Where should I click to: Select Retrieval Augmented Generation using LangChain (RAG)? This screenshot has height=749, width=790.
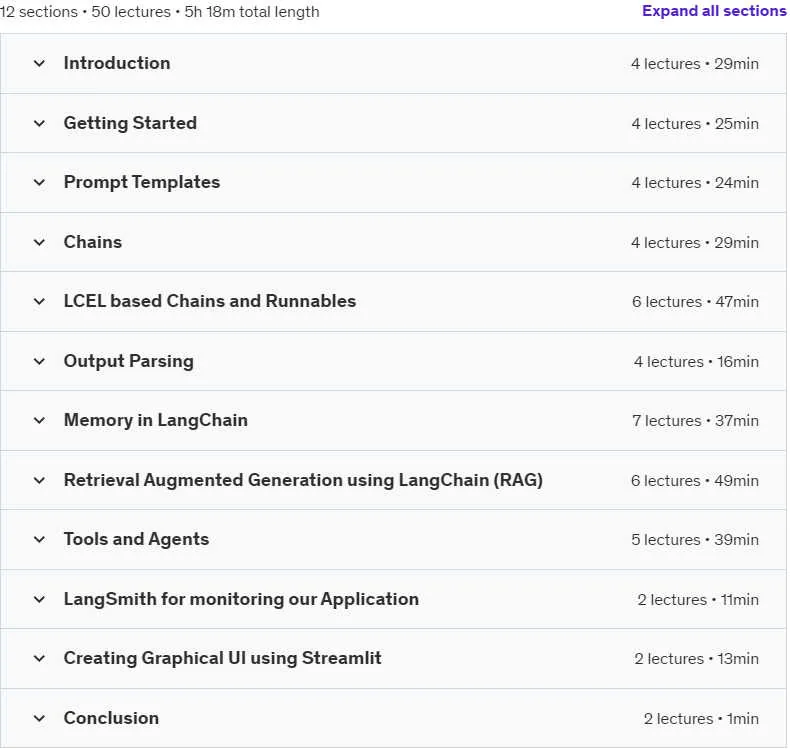click(303, 480)
